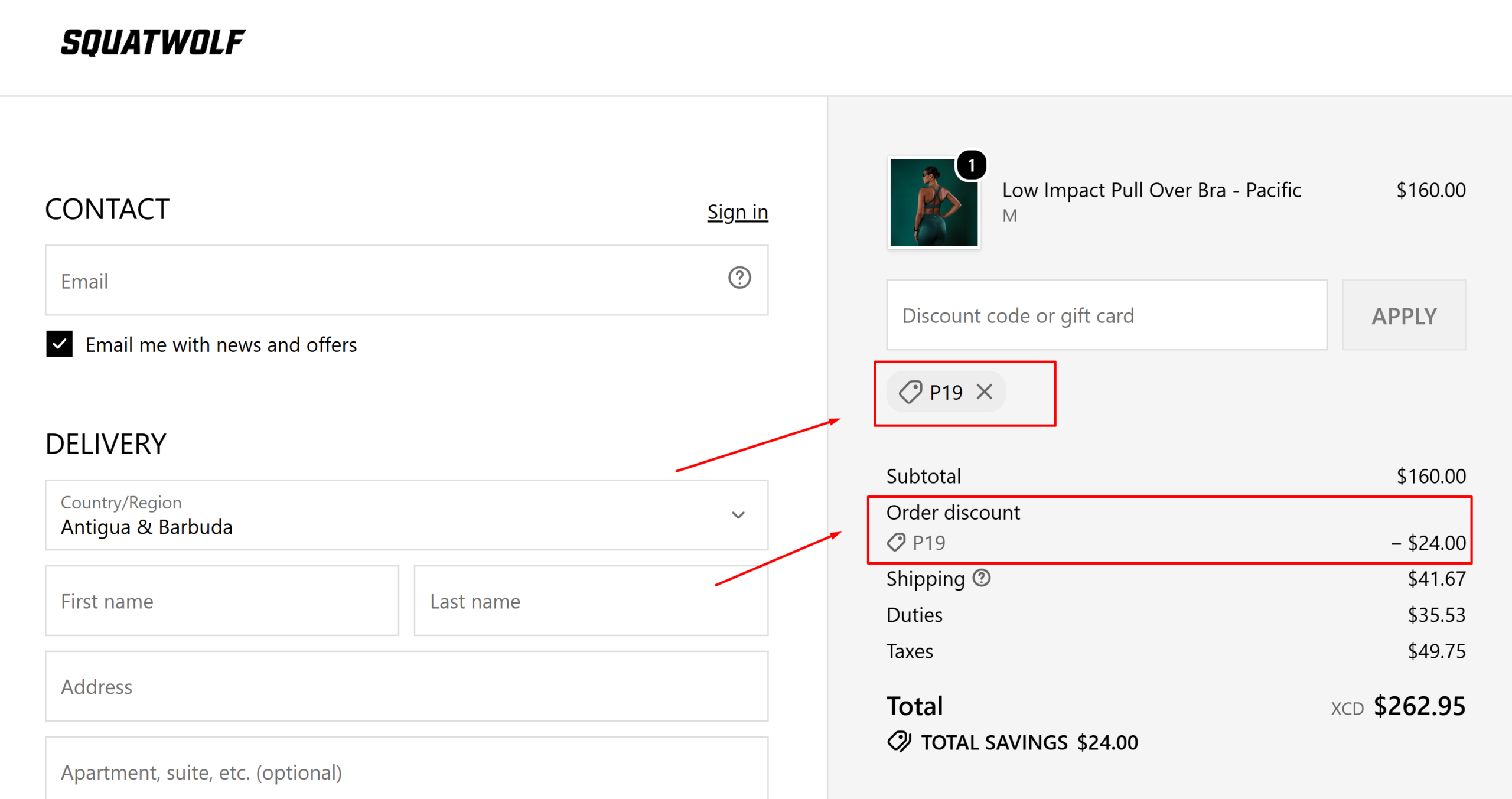Image resolution: width=1512 pixels, height=799 pixels.
Task: Click the Duties amount $35.53
Action: pos(1436,615)
